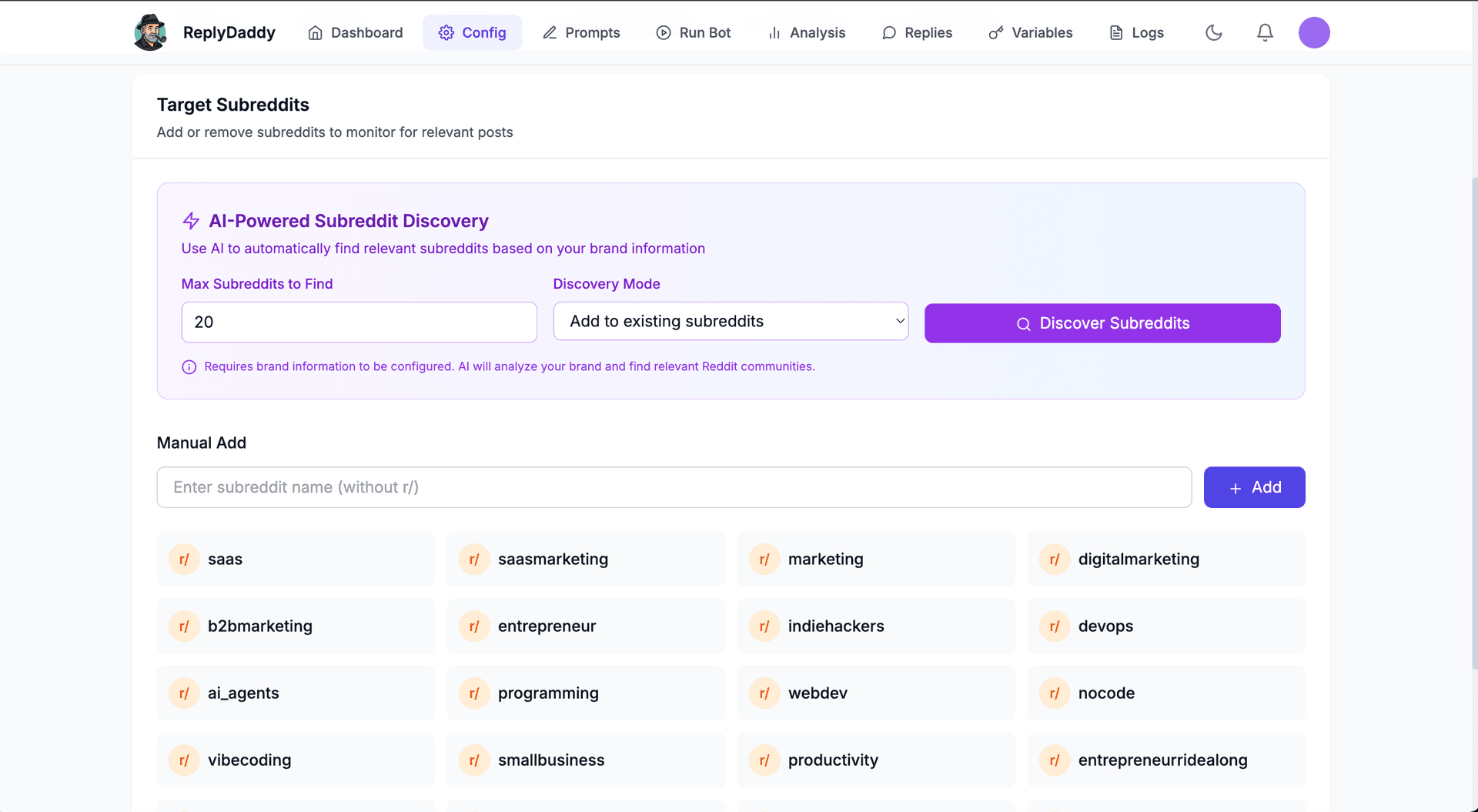Click the r/ badge beside digitalmarketing
This screenshot has height=812, width=1478.
tap(1055, 560)
